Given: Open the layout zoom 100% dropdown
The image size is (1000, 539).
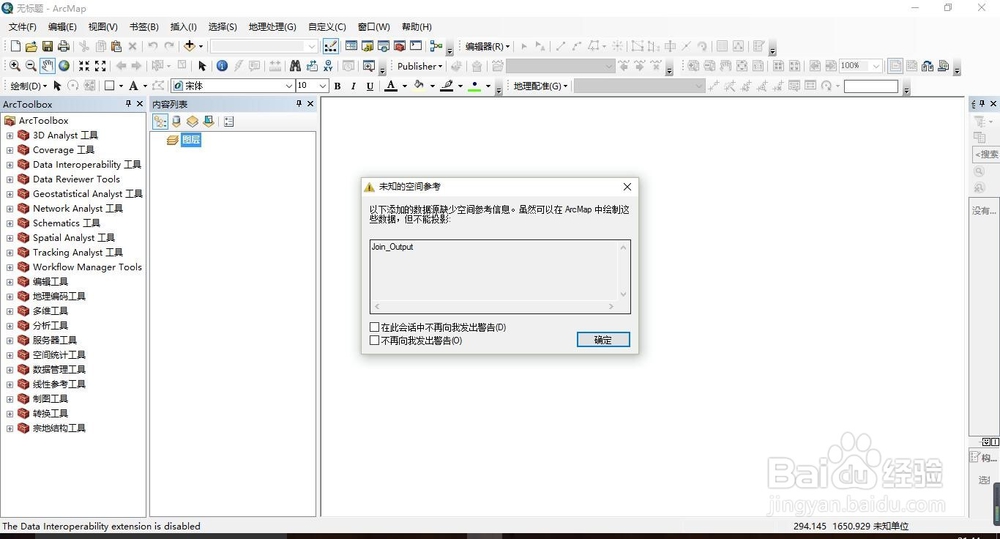Looking at the screenshot, I should (876, 66).
